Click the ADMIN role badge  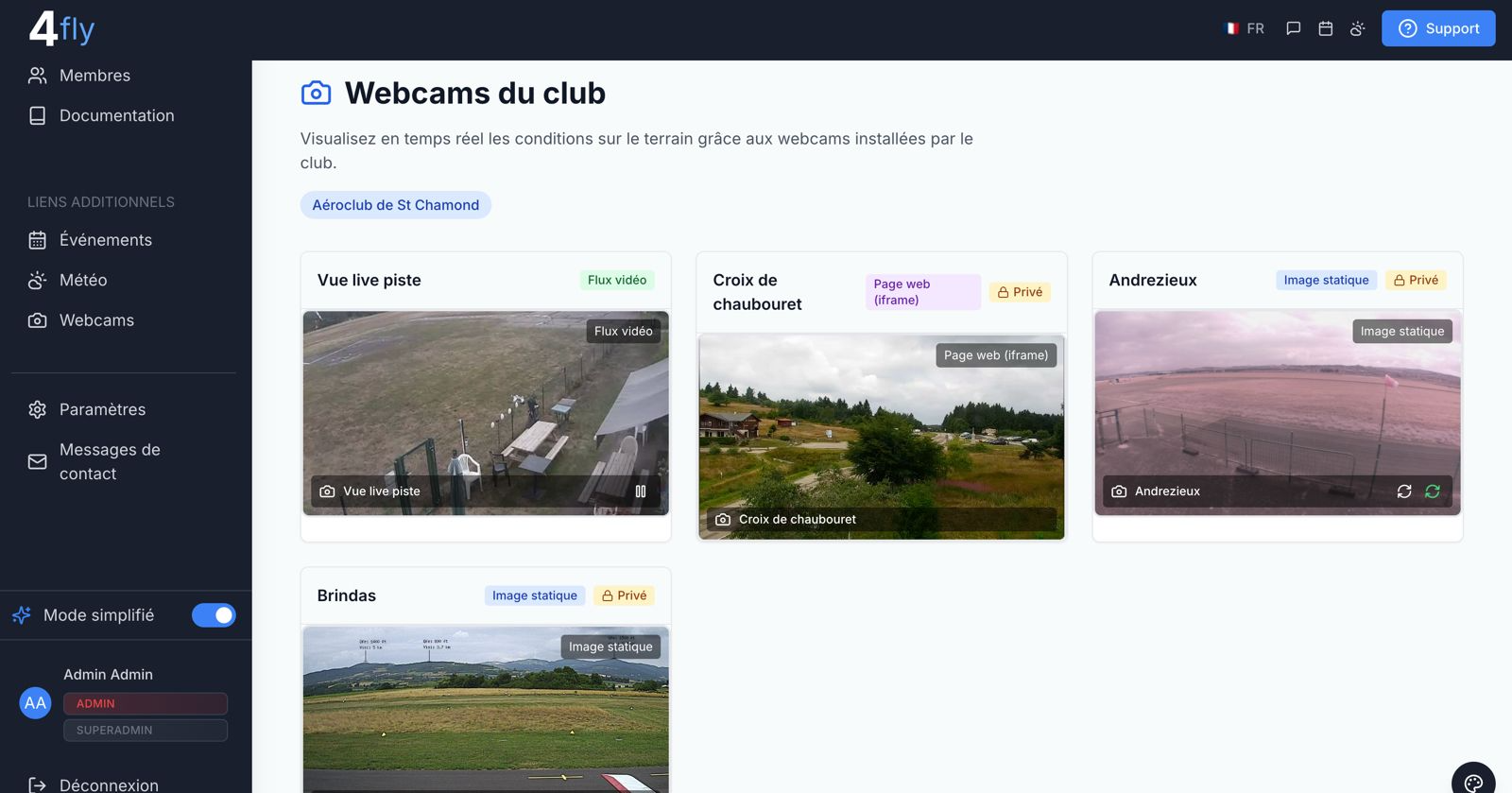click(146, 703)
